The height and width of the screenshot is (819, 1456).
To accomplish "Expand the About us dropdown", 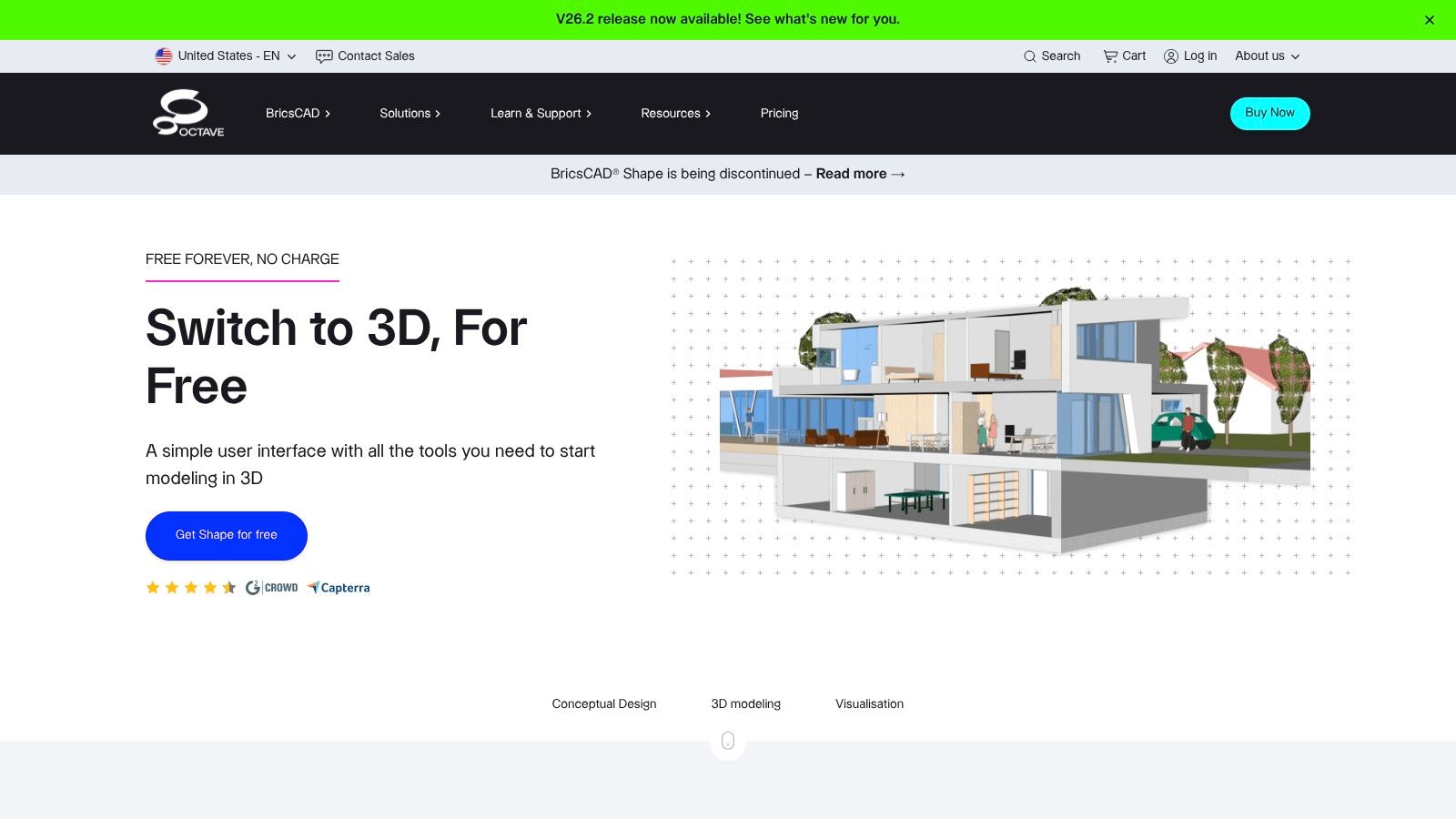I will point(1268,56).
